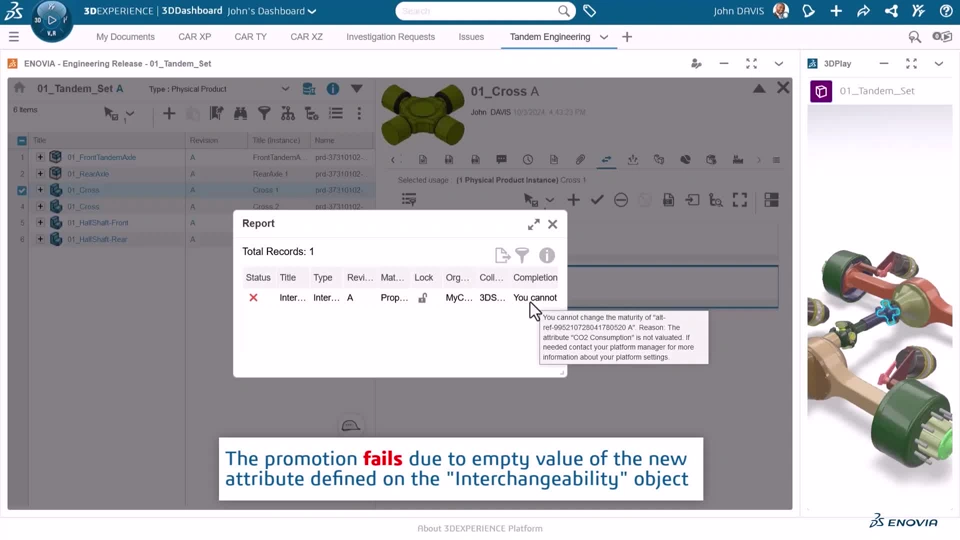Click the info icon in Report dialog

[x=547, y=255]
